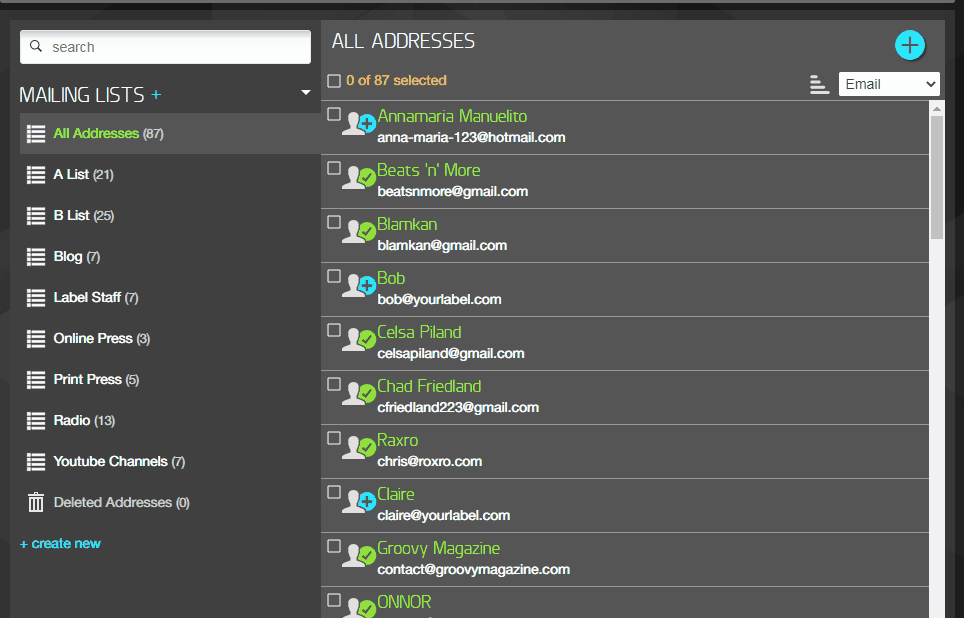This screenshot has height=618, width=964.
Task: Open Celsa Piland's contact name
Action: click(419, 333)
